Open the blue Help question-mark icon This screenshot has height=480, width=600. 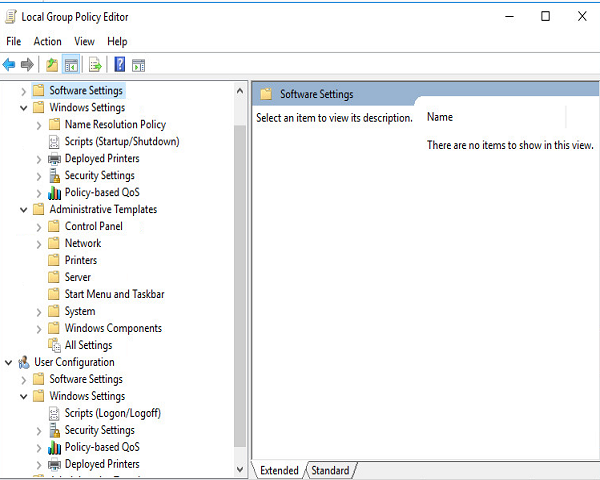tap(119, 64)
